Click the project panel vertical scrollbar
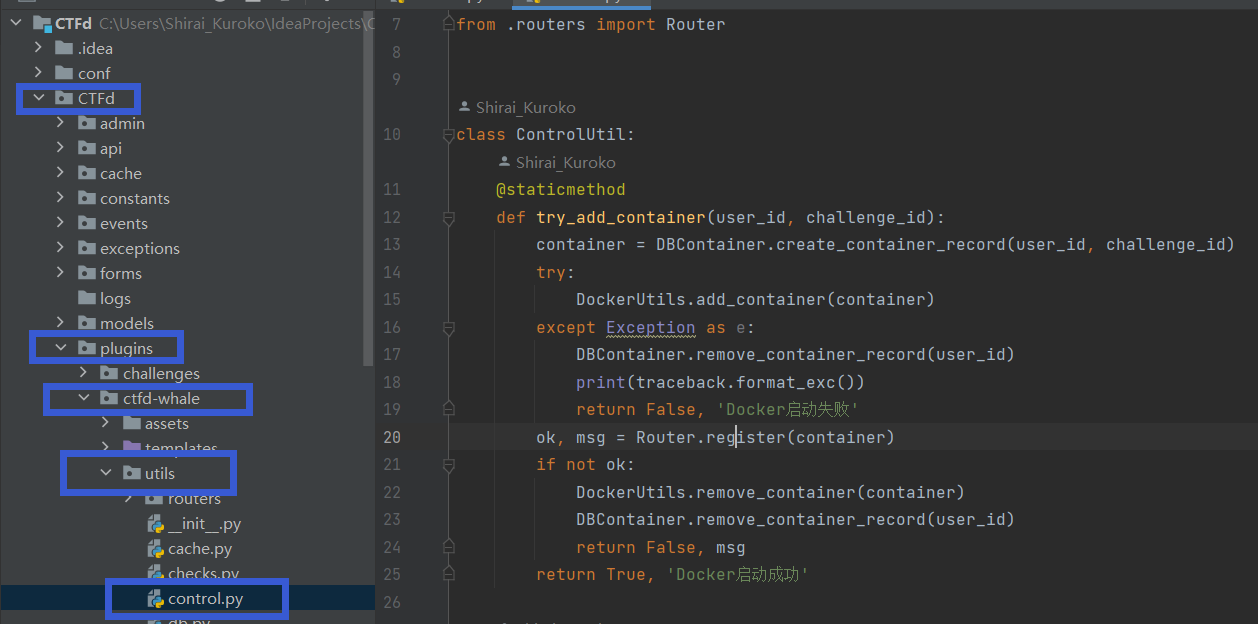Image resolution: width=1258 pixels, height=624 pixels. click(369, 200)
